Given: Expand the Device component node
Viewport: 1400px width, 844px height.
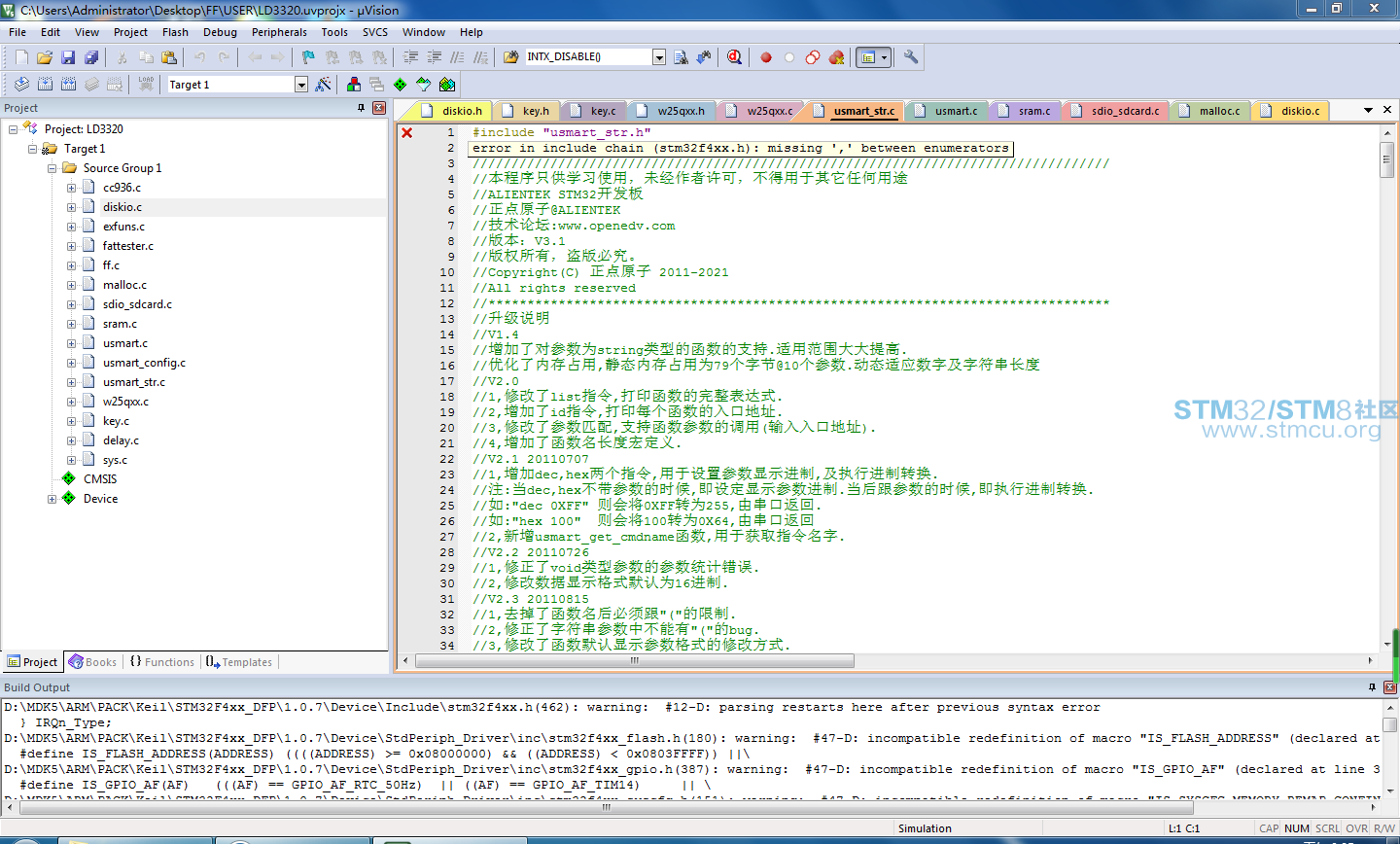Looking at the screenshot, I should tap(52, 499).
